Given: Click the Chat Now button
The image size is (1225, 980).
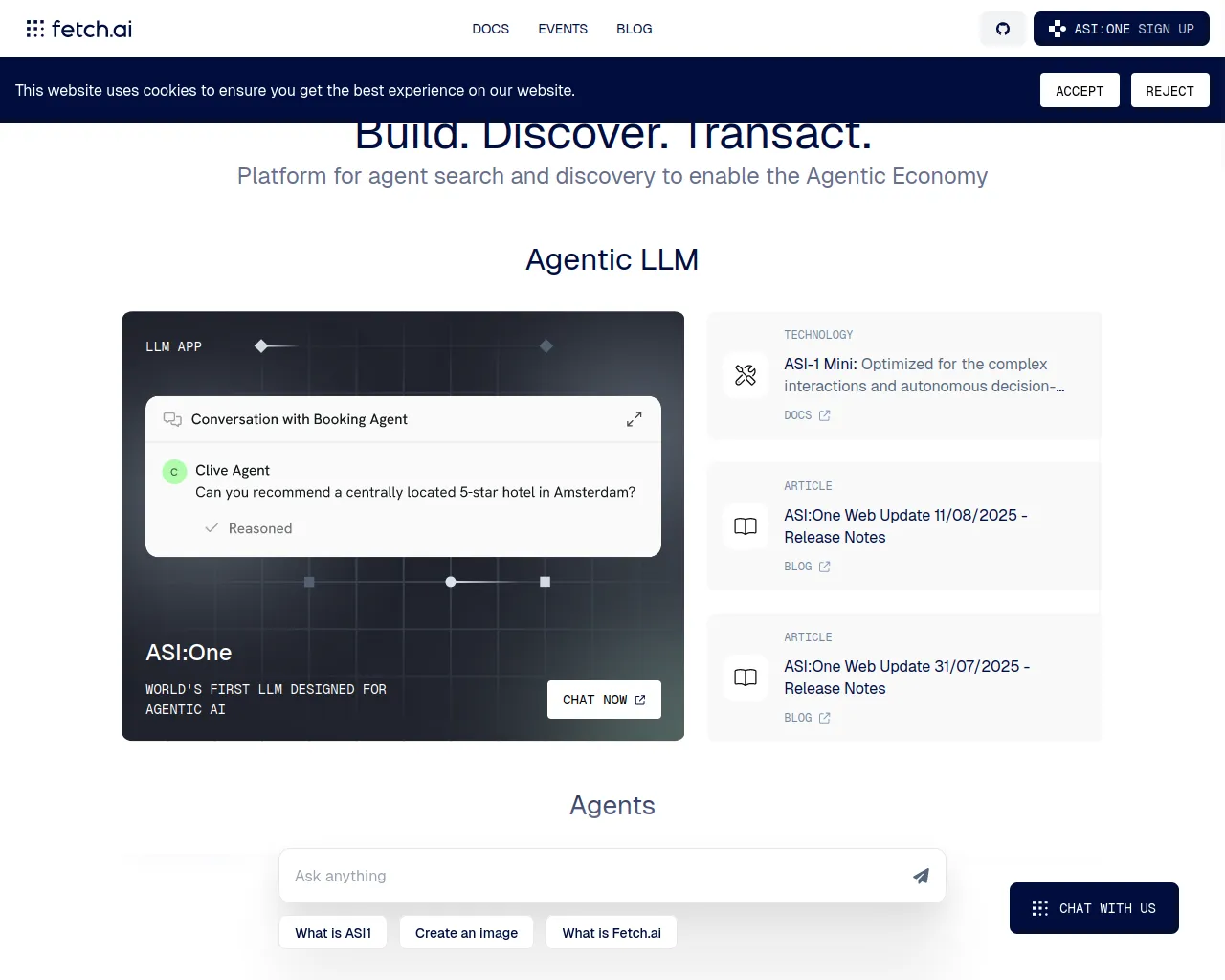Looking at the screenshot, I should coord(604,700).
